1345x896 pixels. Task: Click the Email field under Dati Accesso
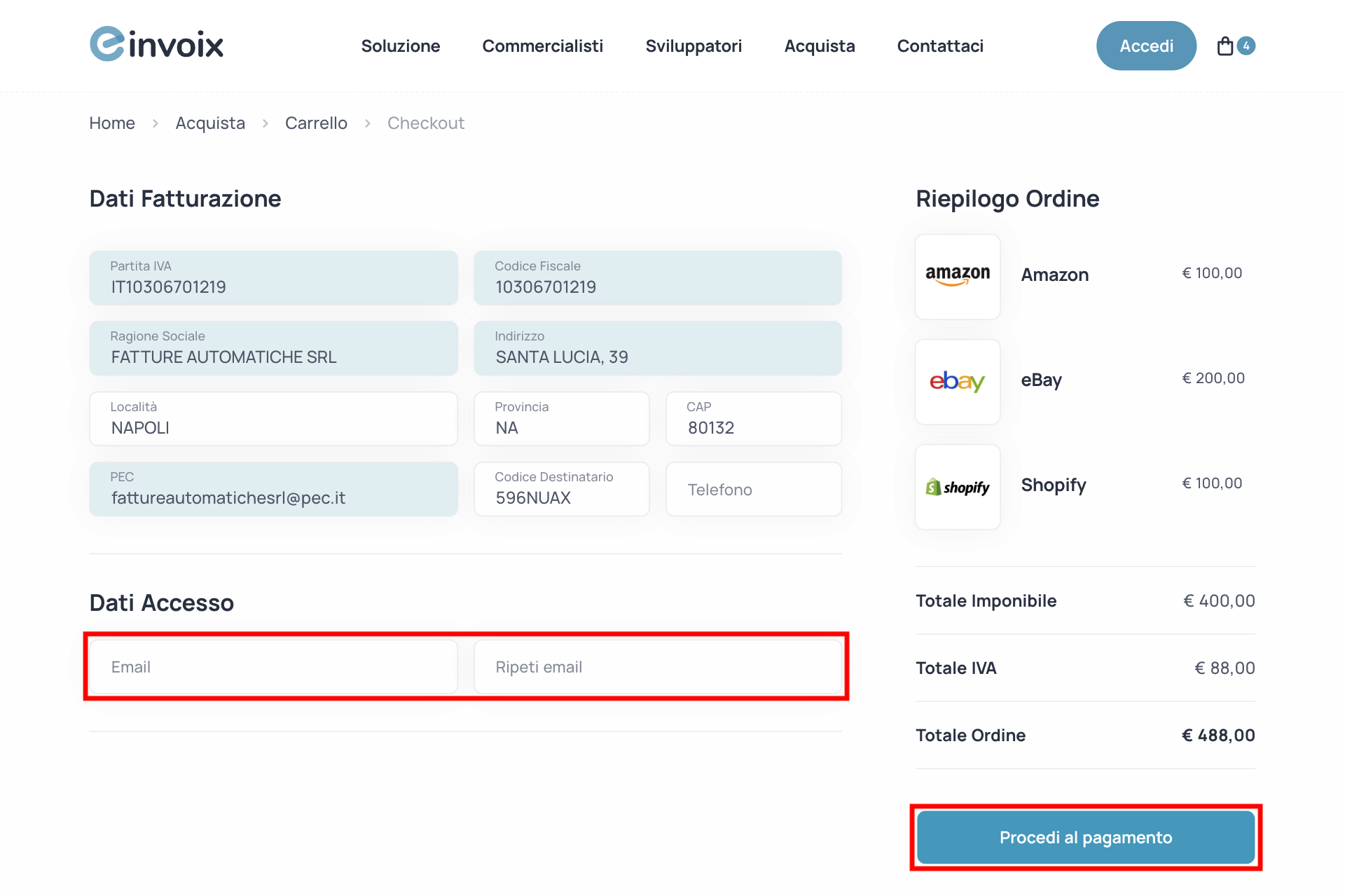click(273, 666)
